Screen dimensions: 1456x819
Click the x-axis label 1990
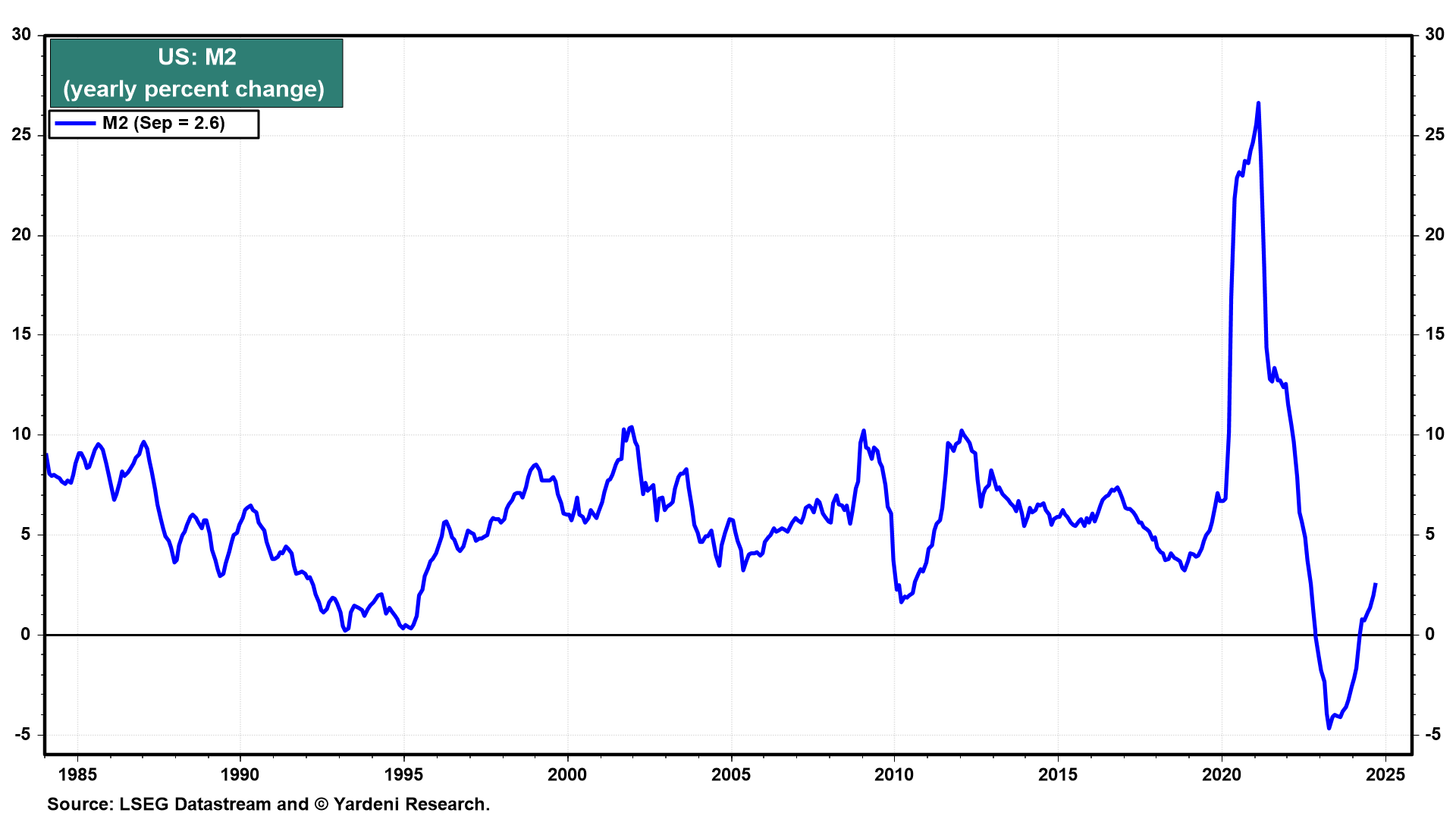point(240,774)
